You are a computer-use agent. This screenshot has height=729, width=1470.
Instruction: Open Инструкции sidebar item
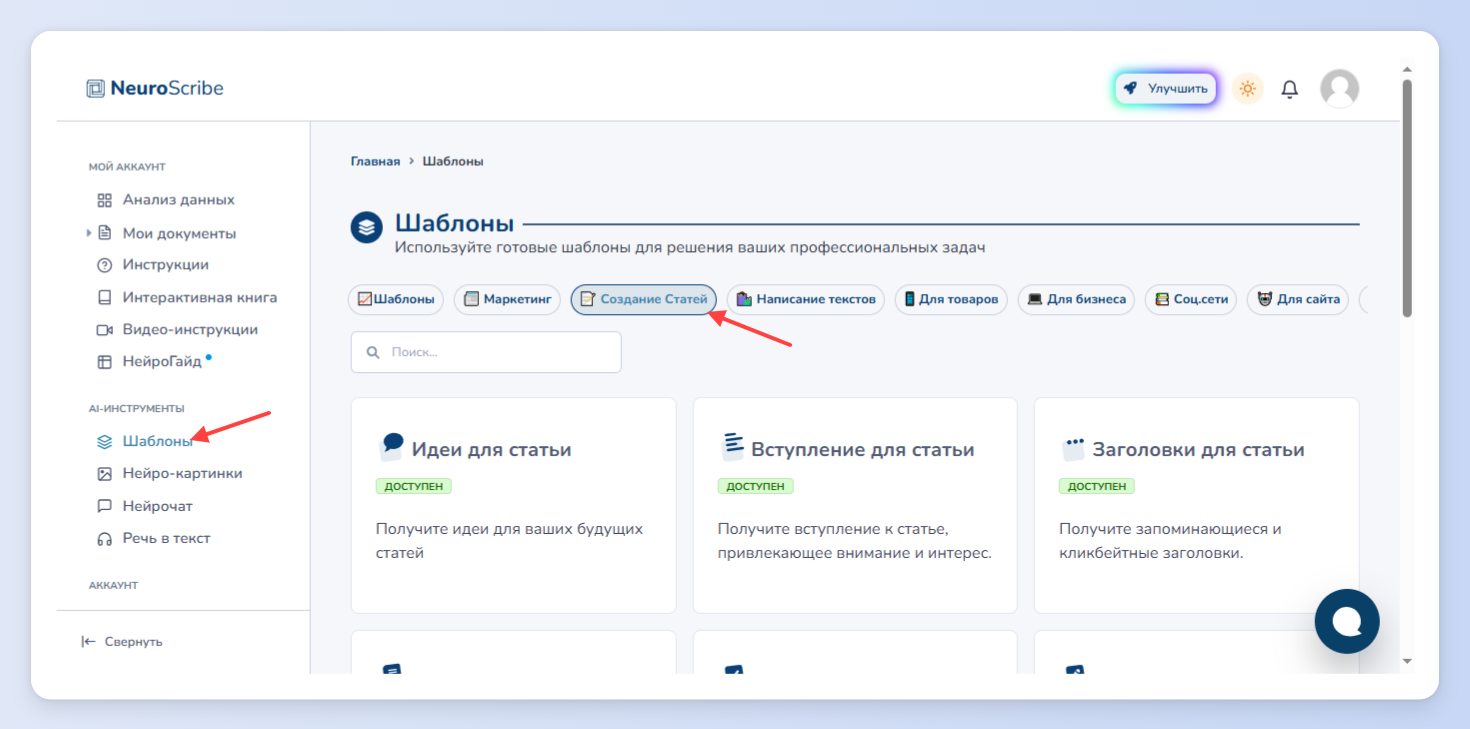166,265
